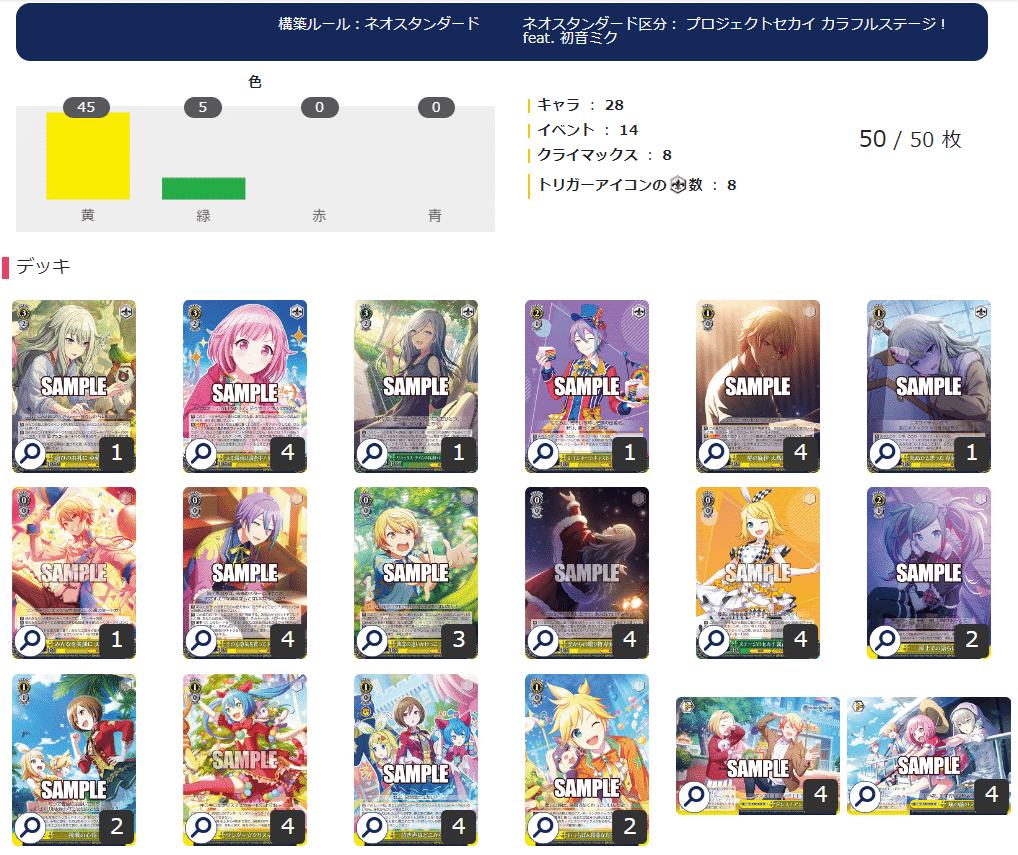
Task: Click the 色 chart title
Action: point(255,82)
